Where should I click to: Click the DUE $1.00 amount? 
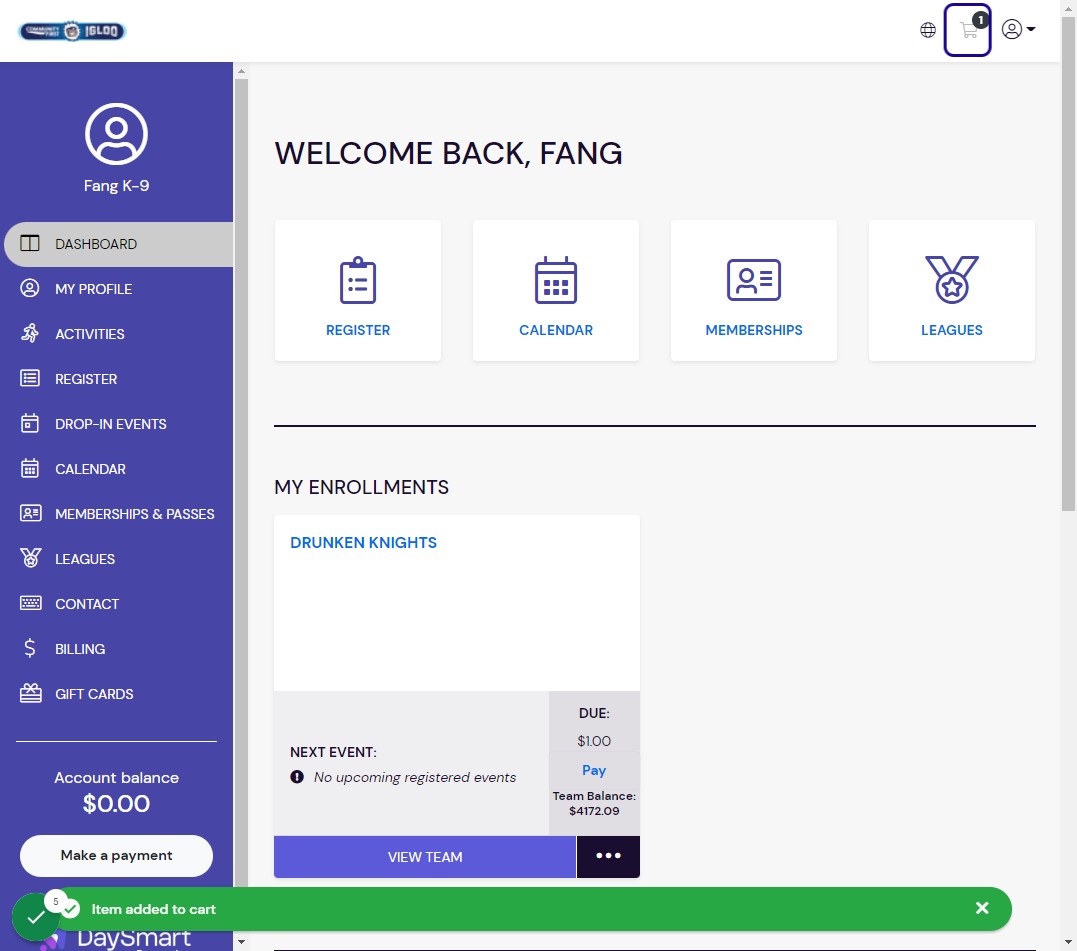(x=594, y=741)
